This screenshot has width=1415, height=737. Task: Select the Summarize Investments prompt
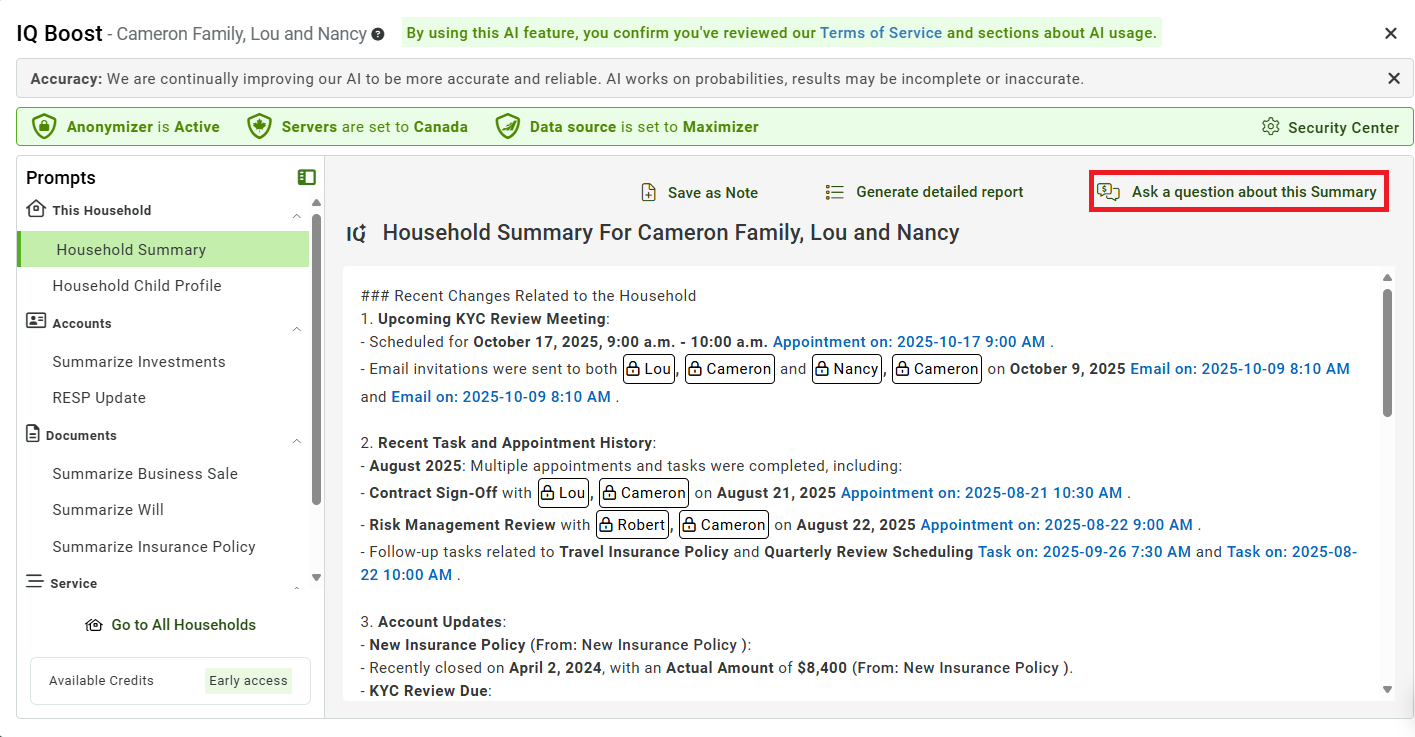pos(139,362)
